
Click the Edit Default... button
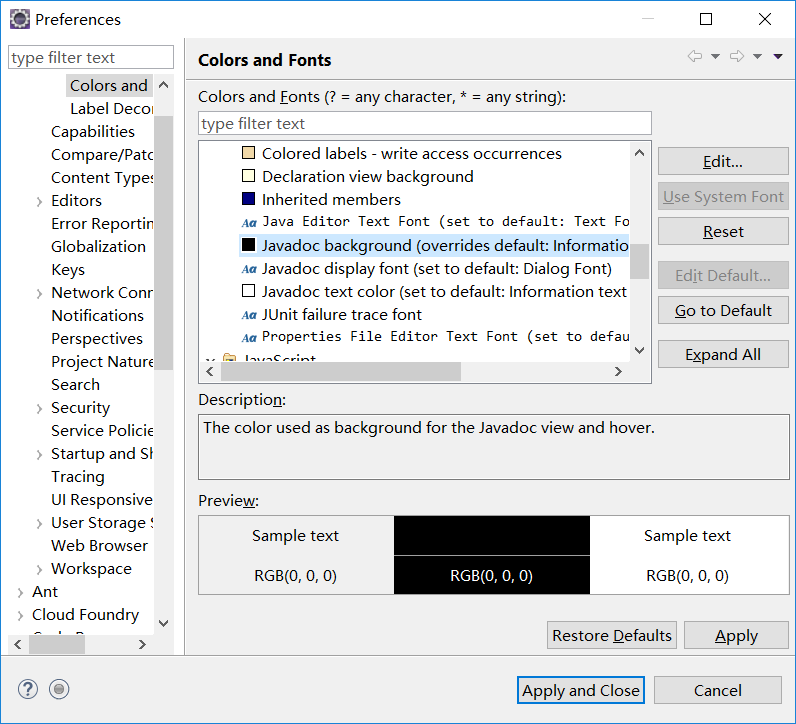click(x=723, y=275)
